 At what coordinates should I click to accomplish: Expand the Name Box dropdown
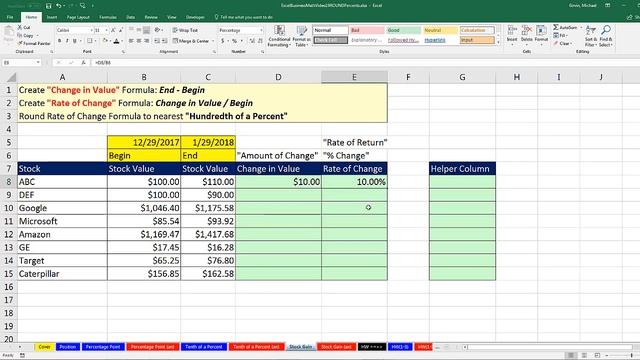pos(38,62)
